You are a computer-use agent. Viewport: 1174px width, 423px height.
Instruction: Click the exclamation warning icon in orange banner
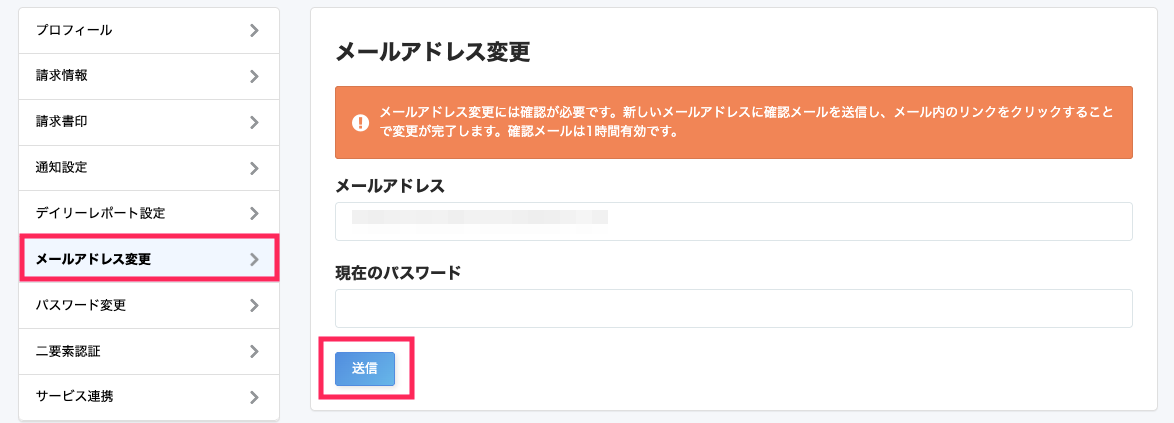coord(360,123)
